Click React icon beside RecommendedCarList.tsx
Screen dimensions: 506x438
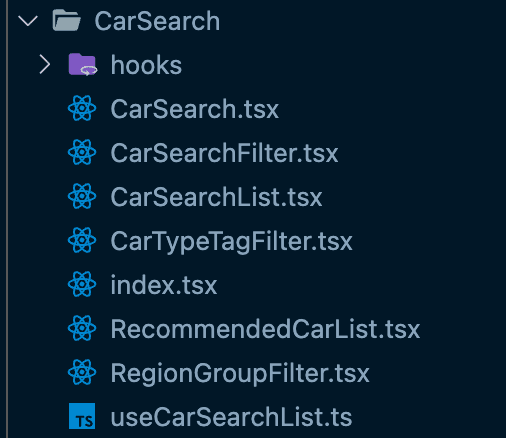(x=82, y=328)
